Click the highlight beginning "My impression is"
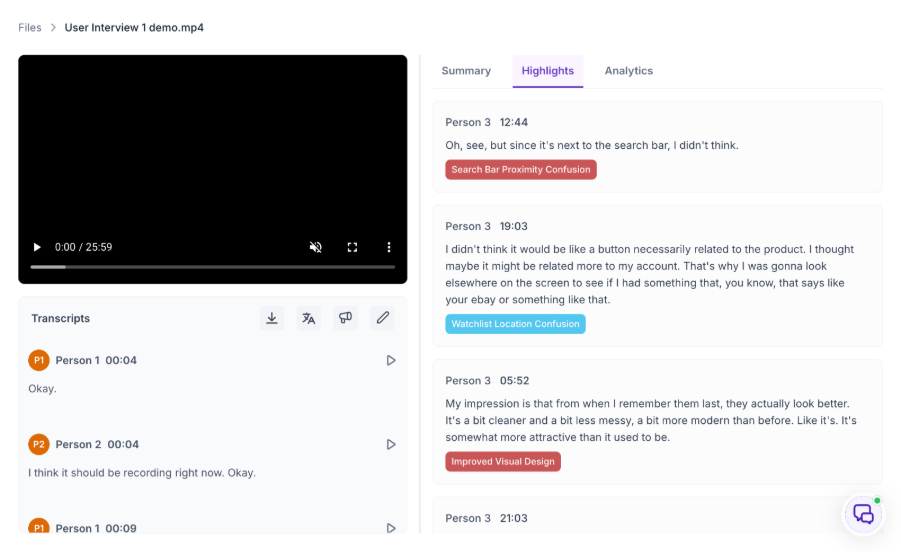The width and height of the screenshot is (901, 552). (650, 420)
